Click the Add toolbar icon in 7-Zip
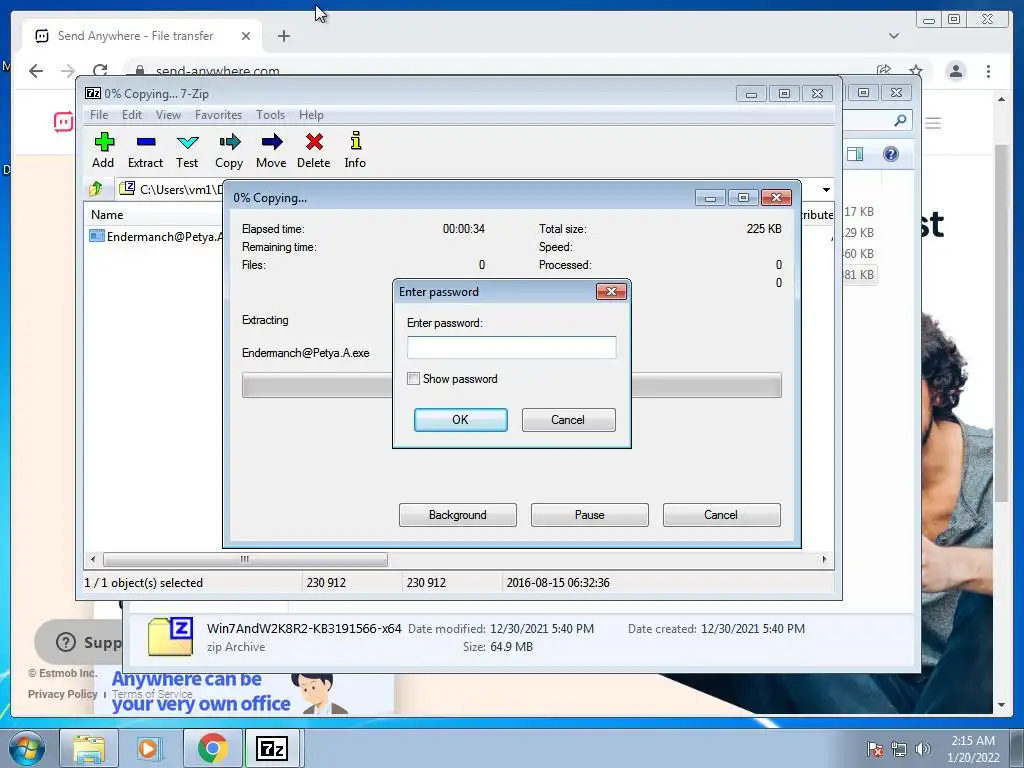 coord(103,150)
